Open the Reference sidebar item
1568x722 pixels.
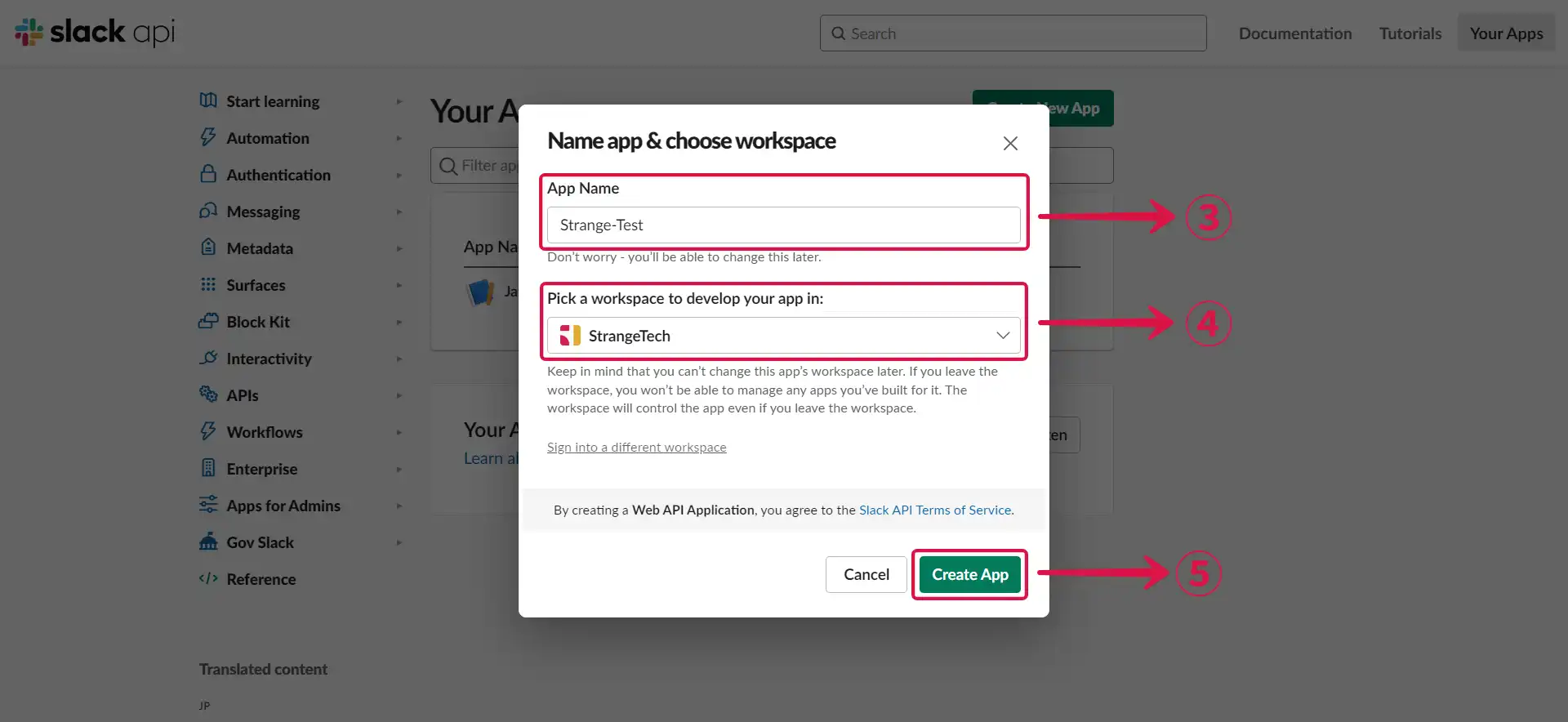click(261, 579)
